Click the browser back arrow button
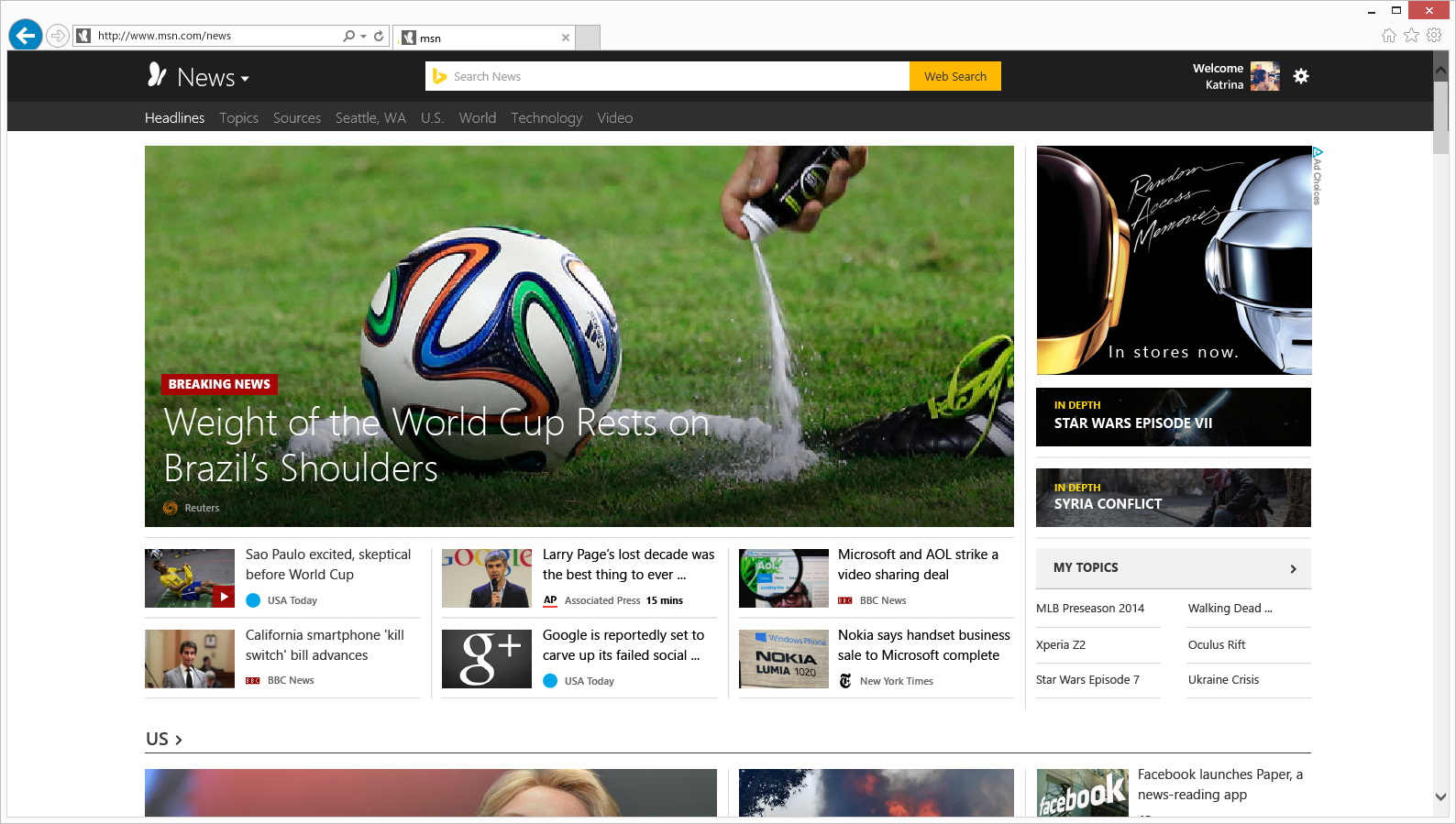Image resolution: width=1456 pixels, height=824 pixels. [26, 36]
